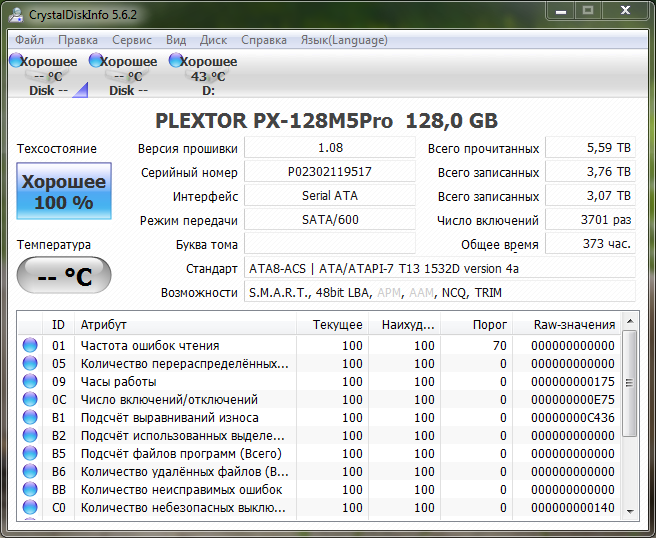Viewport: 656px width, 538px height.
Task: Click the Техсостояние label
Action: point(56,149)
